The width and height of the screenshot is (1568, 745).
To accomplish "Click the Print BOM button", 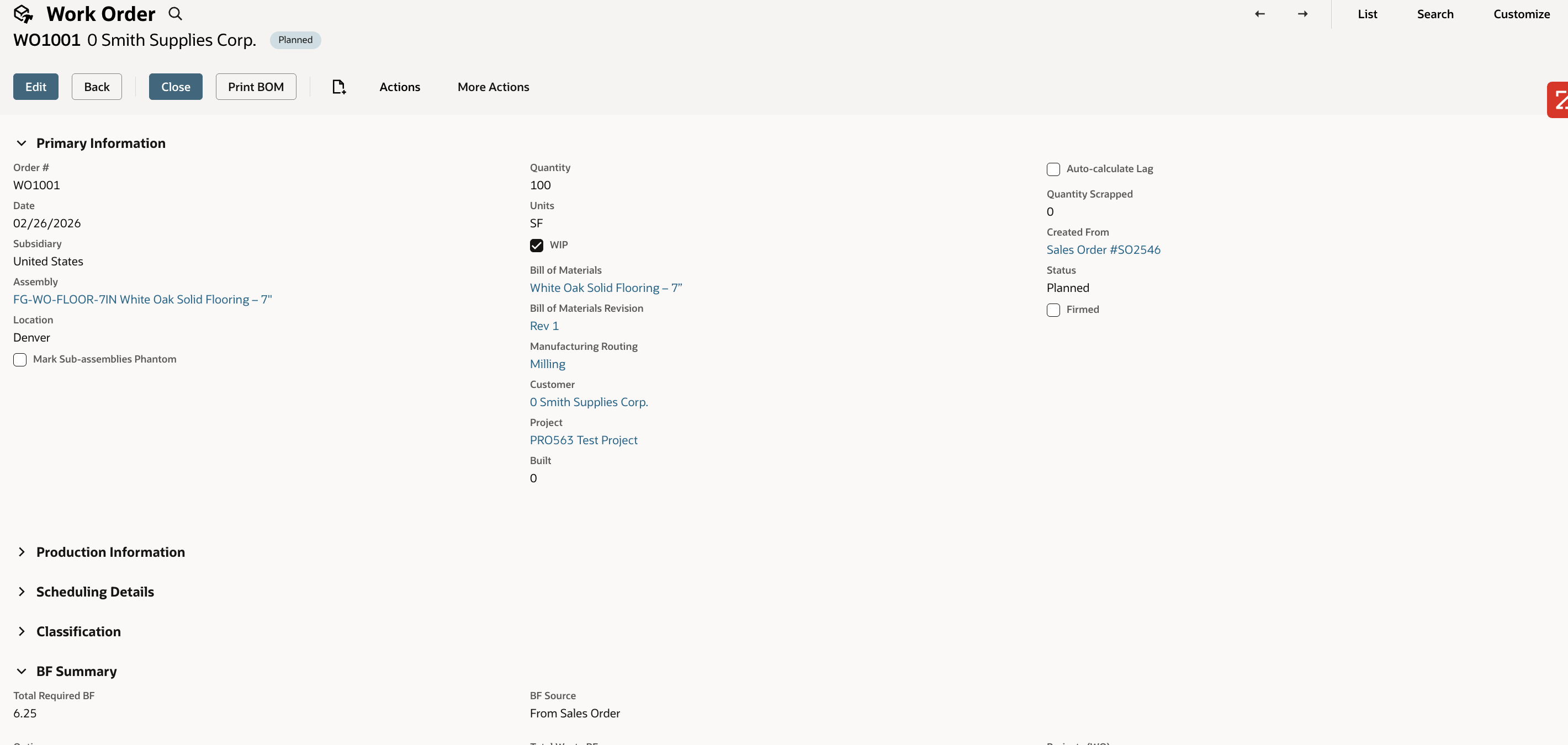I will click(256, 87).
